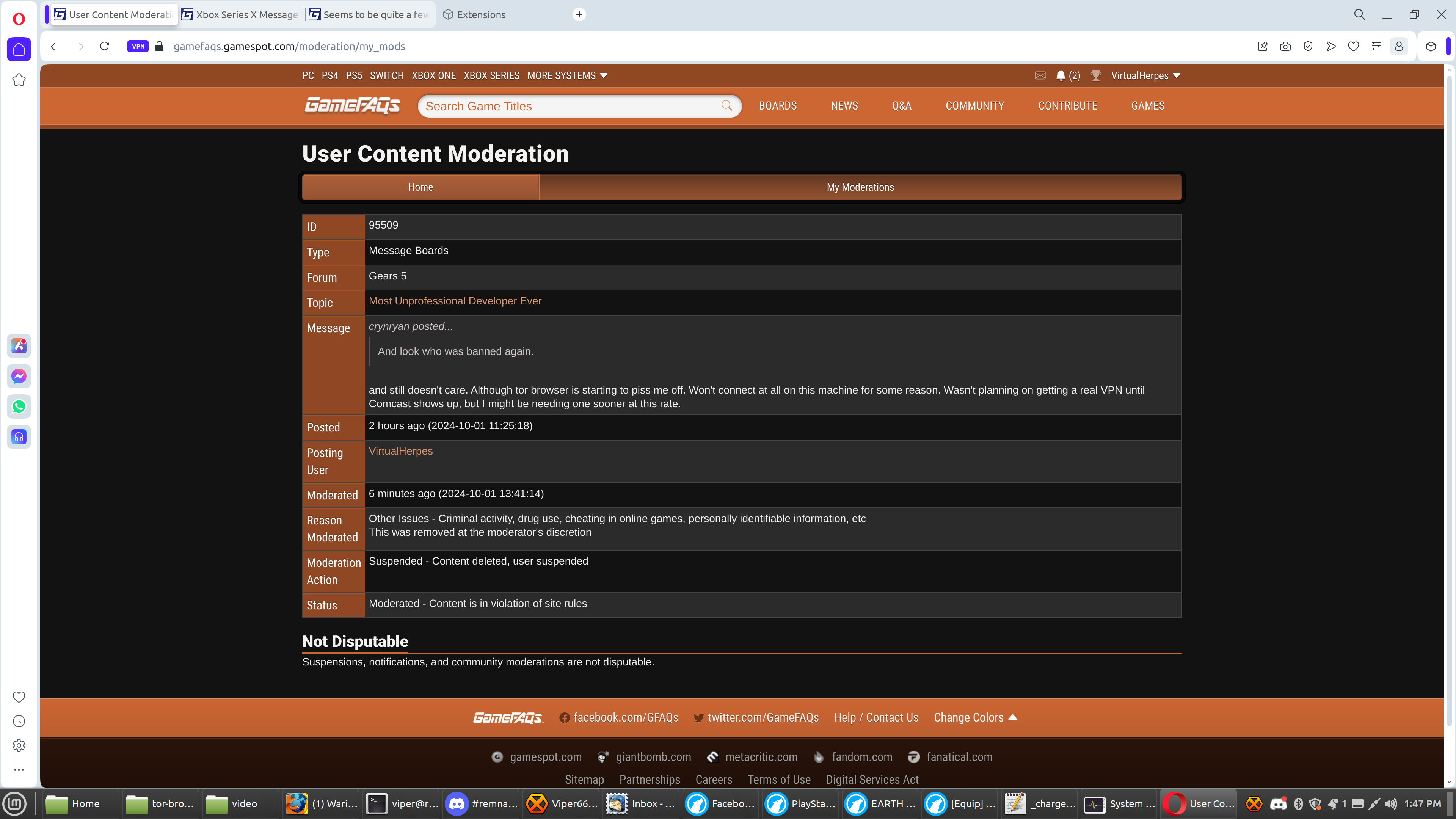Open Messenger in Opera sidebar

point(19,376)
